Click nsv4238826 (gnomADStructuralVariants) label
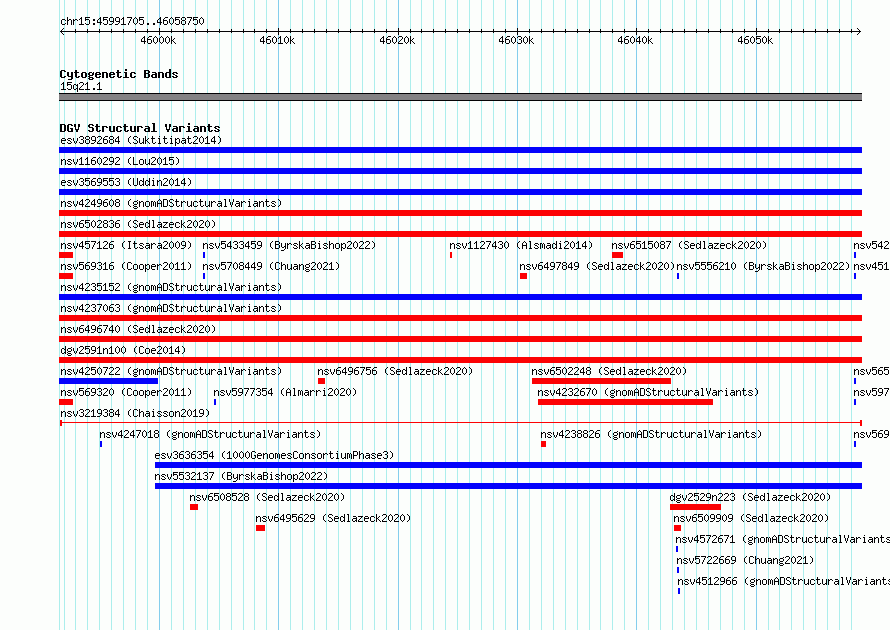Viewport: 890px width, 630px height. (651, 434)
